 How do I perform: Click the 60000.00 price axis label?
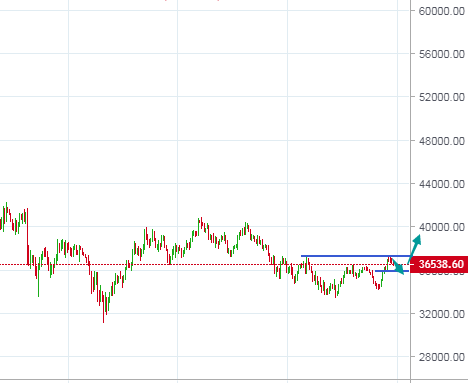(x=441, y=11)
